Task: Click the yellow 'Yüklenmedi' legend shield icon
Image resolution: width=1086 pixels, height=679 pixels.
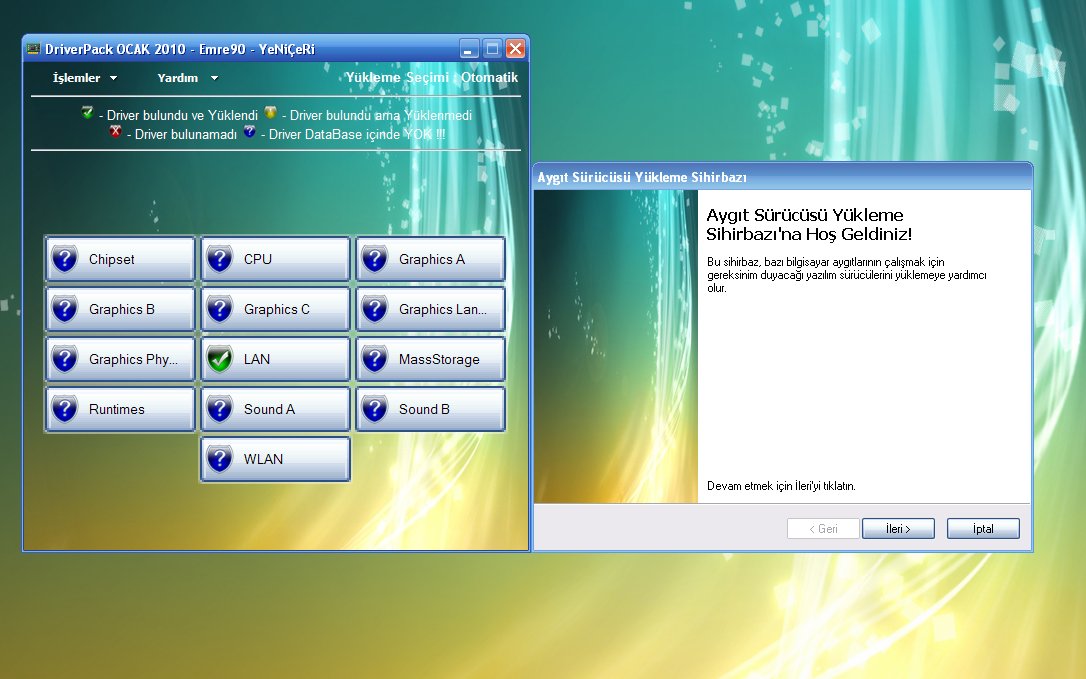Action: click(270, 112)
